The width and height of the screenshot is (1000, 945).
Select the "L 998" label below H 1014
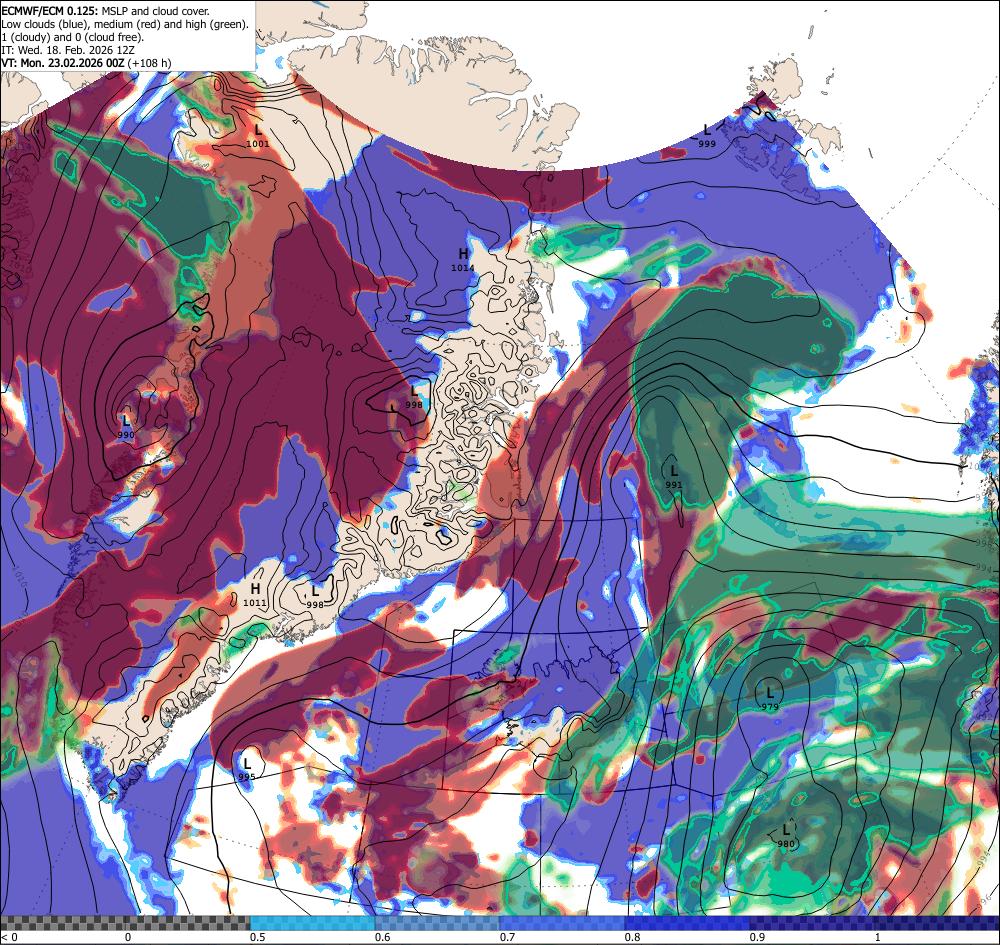(413, 397)
